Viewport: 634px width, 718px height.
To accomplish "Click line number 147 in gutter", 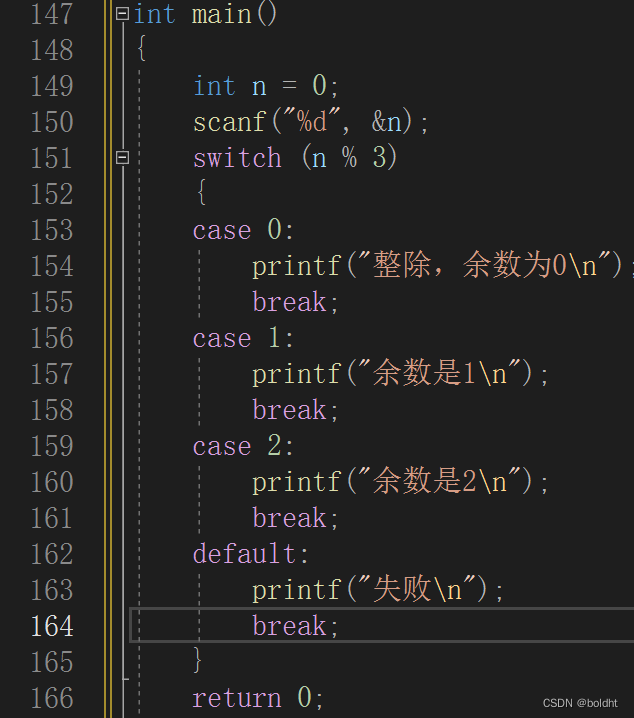I will pos(52,14).
